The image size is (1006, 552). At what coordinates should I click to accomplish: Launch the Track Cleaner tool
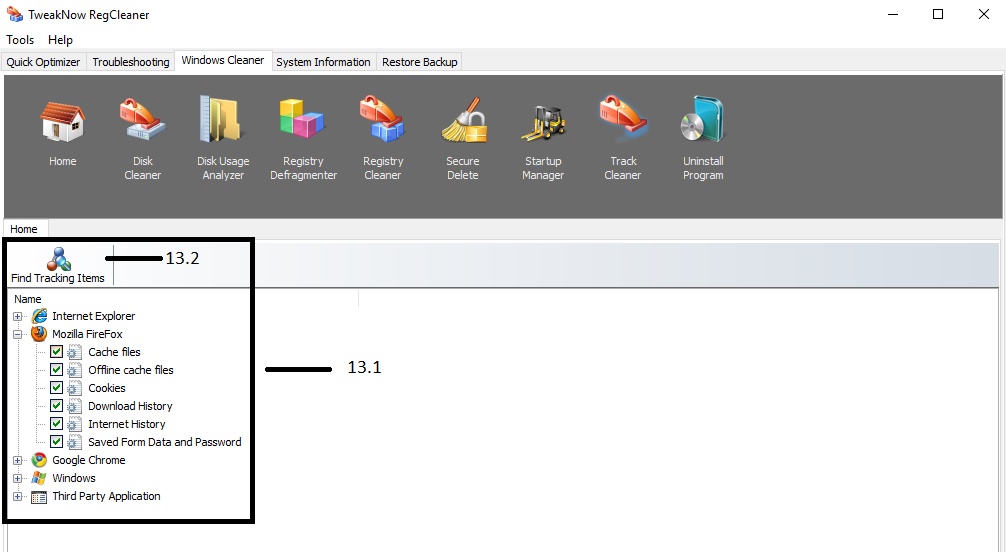point(623,117)
